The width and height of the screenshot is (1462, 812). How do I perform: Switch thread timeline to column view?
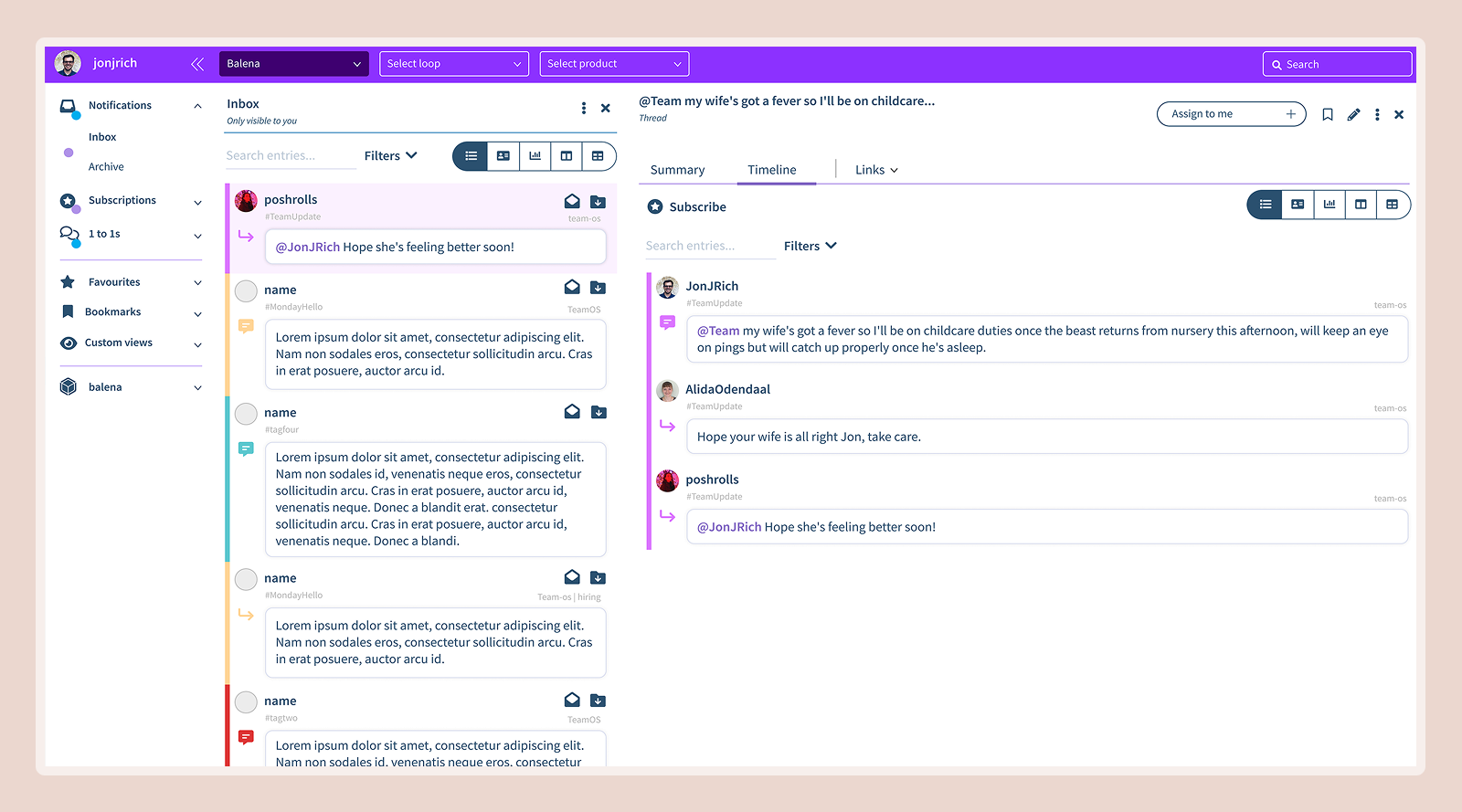1361,205
